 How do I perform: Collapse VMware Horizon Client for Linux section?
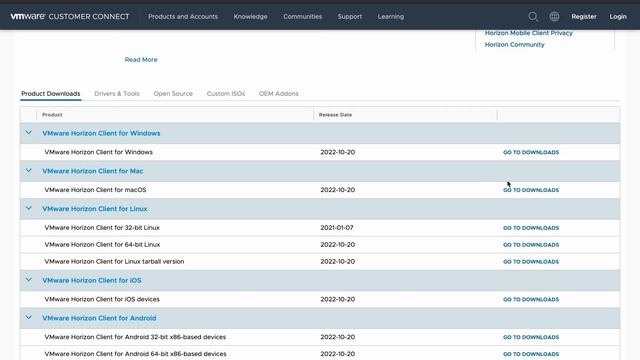29,208
